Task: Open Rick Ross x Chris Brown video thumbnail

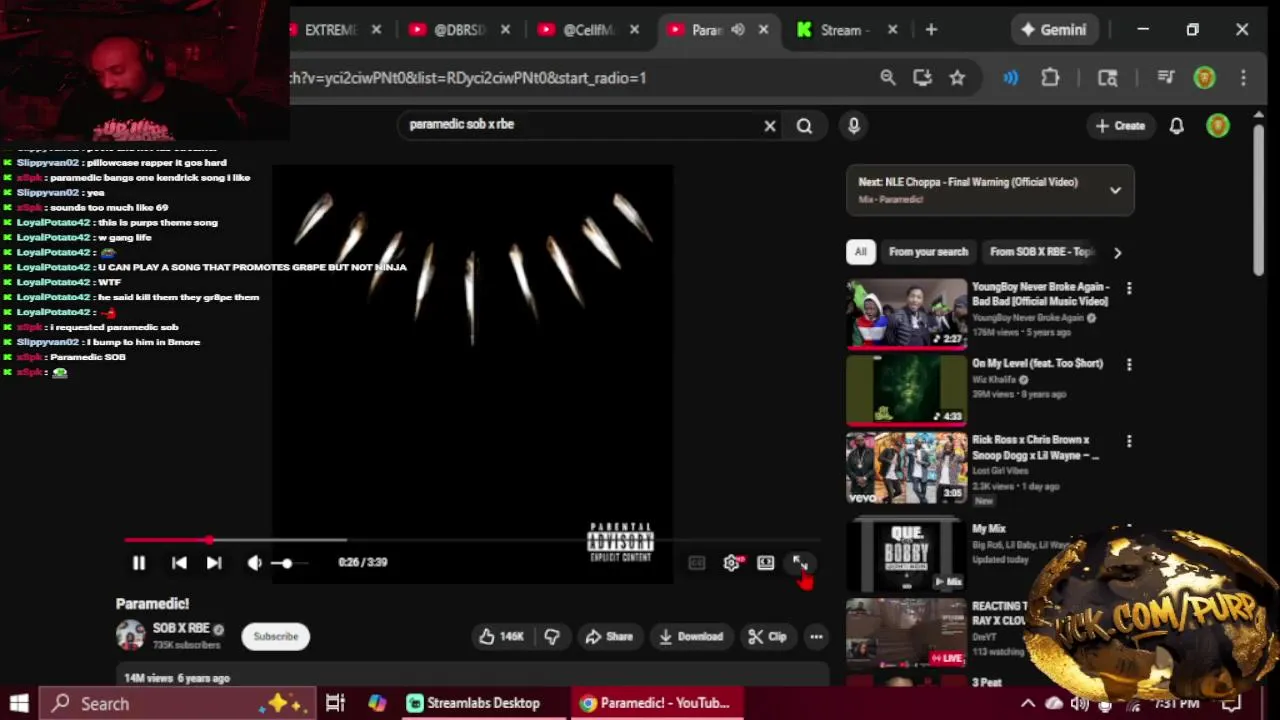Action: (x=907, y=467)
